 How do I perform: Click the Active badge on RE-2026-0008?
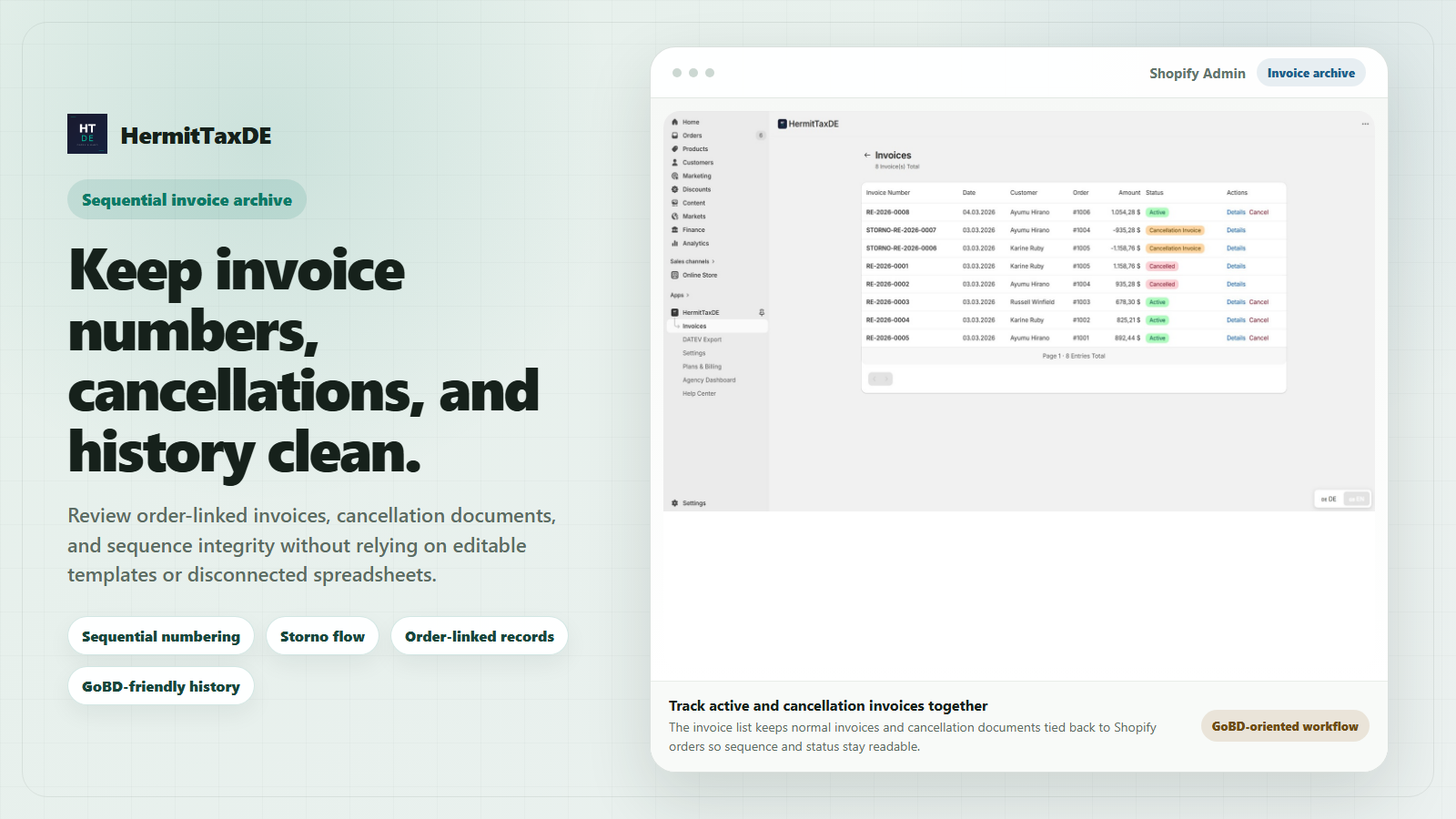coord(1158,212)
